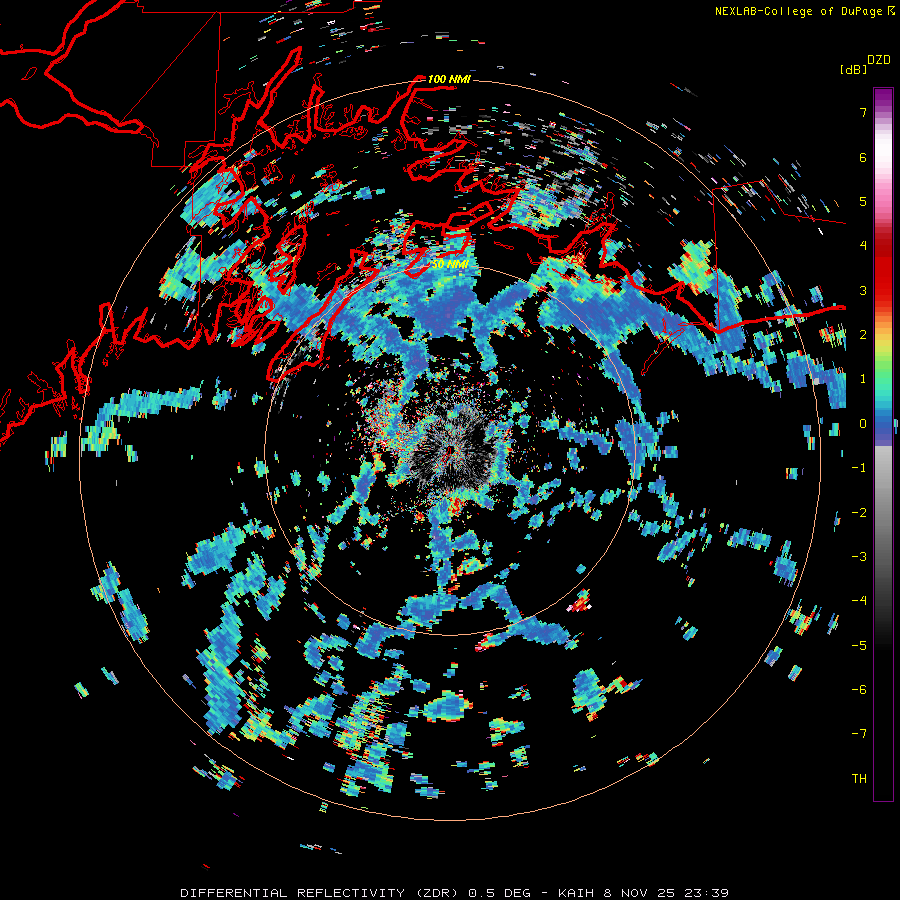Click the 1 value on the colorbar scale
This screenshot has width=900, height=900.
[863, 379]
